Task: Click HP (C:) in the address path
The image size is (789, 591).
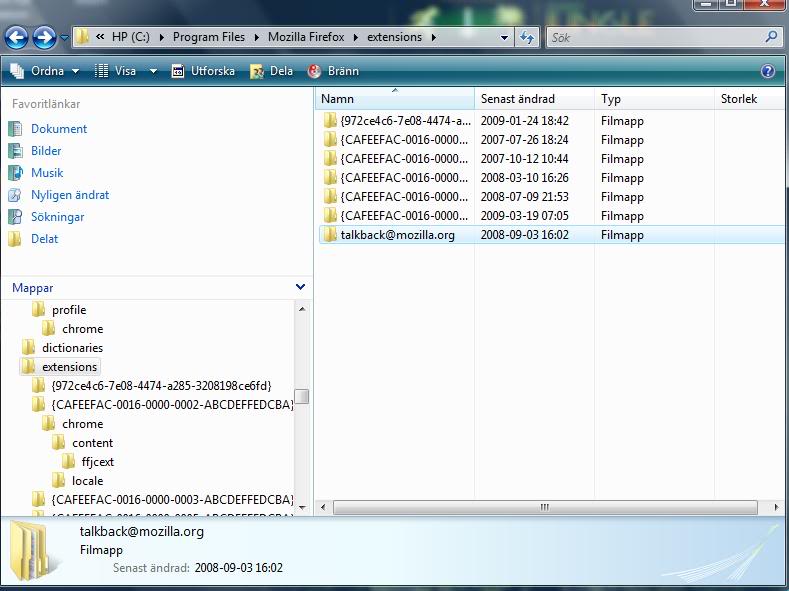Action: point(131,37)
